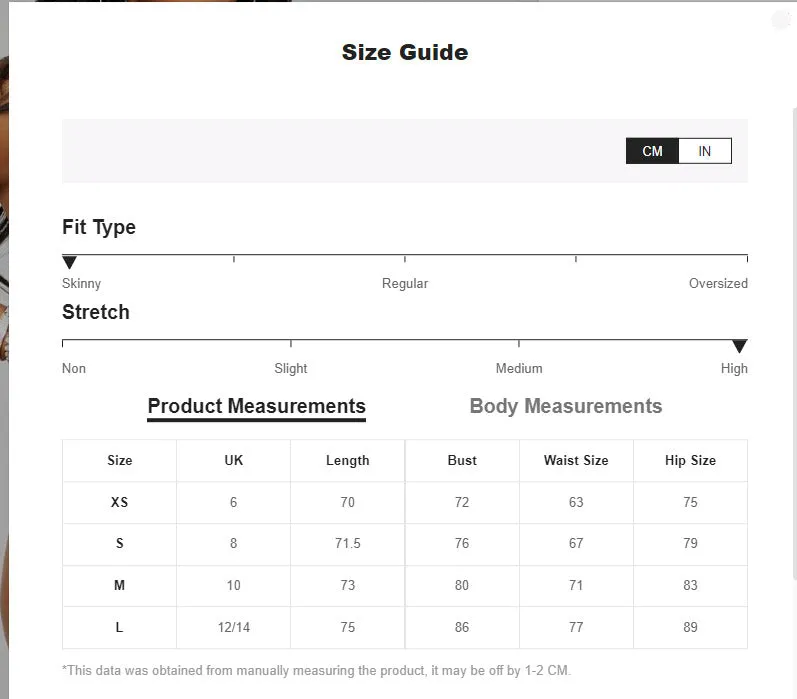797x699 pixels.
Task: Switch units to CM
Action: (652, 151)
